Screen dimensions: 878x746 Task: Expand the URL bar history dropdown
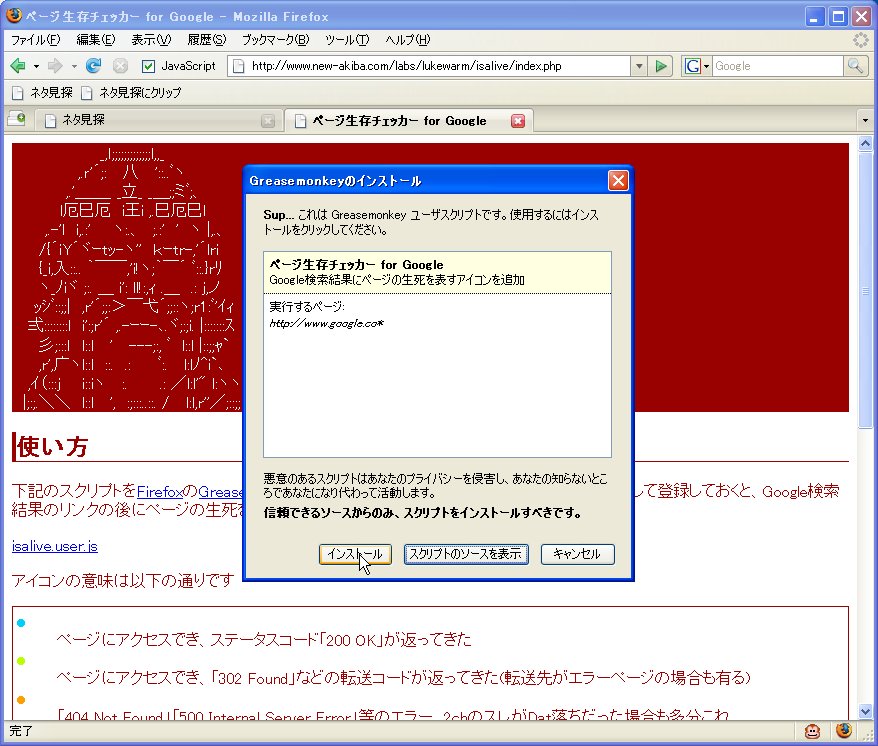(639, 66)
